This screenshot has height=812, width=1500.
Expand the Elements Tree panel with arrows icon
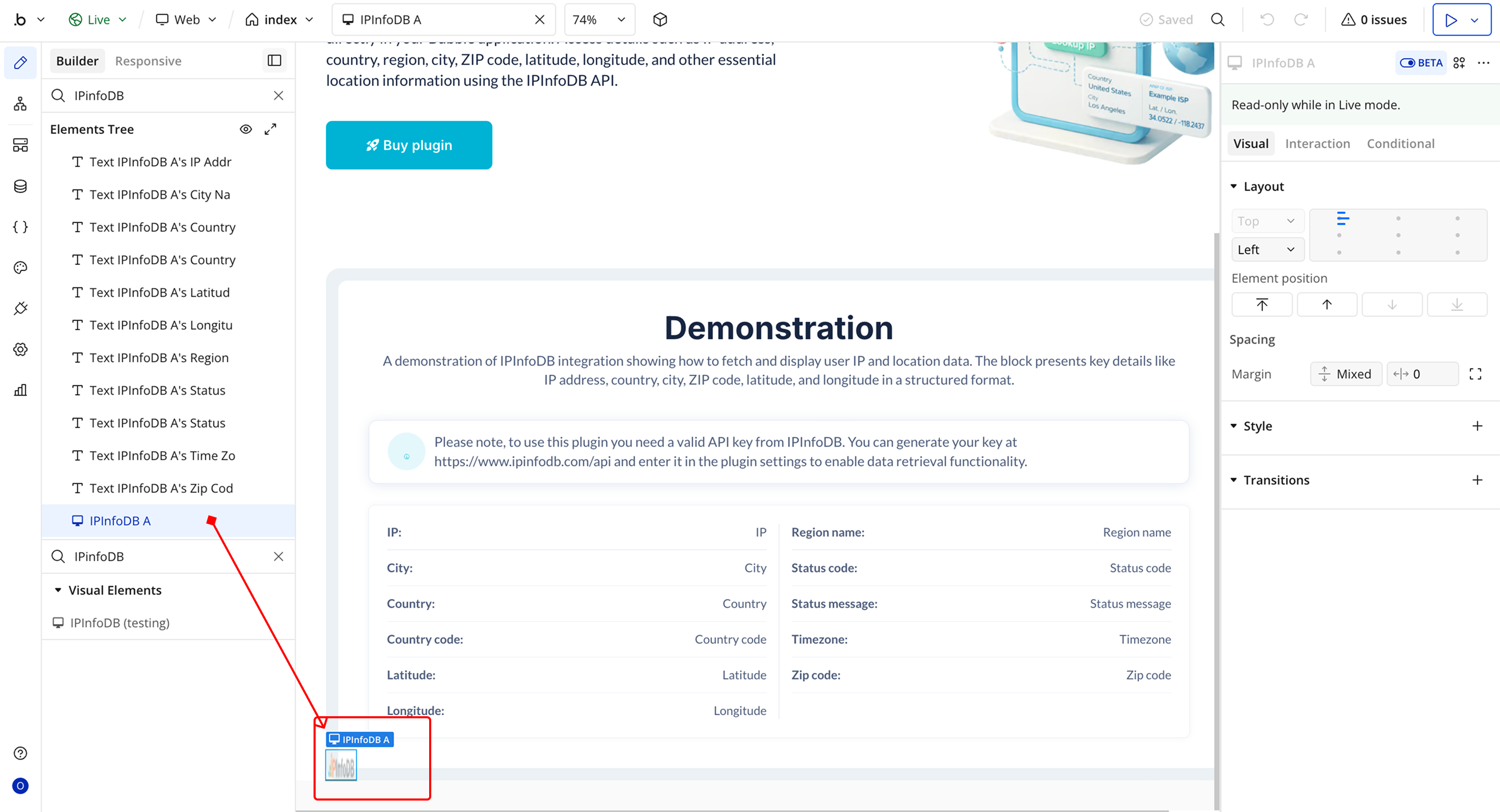270,129
